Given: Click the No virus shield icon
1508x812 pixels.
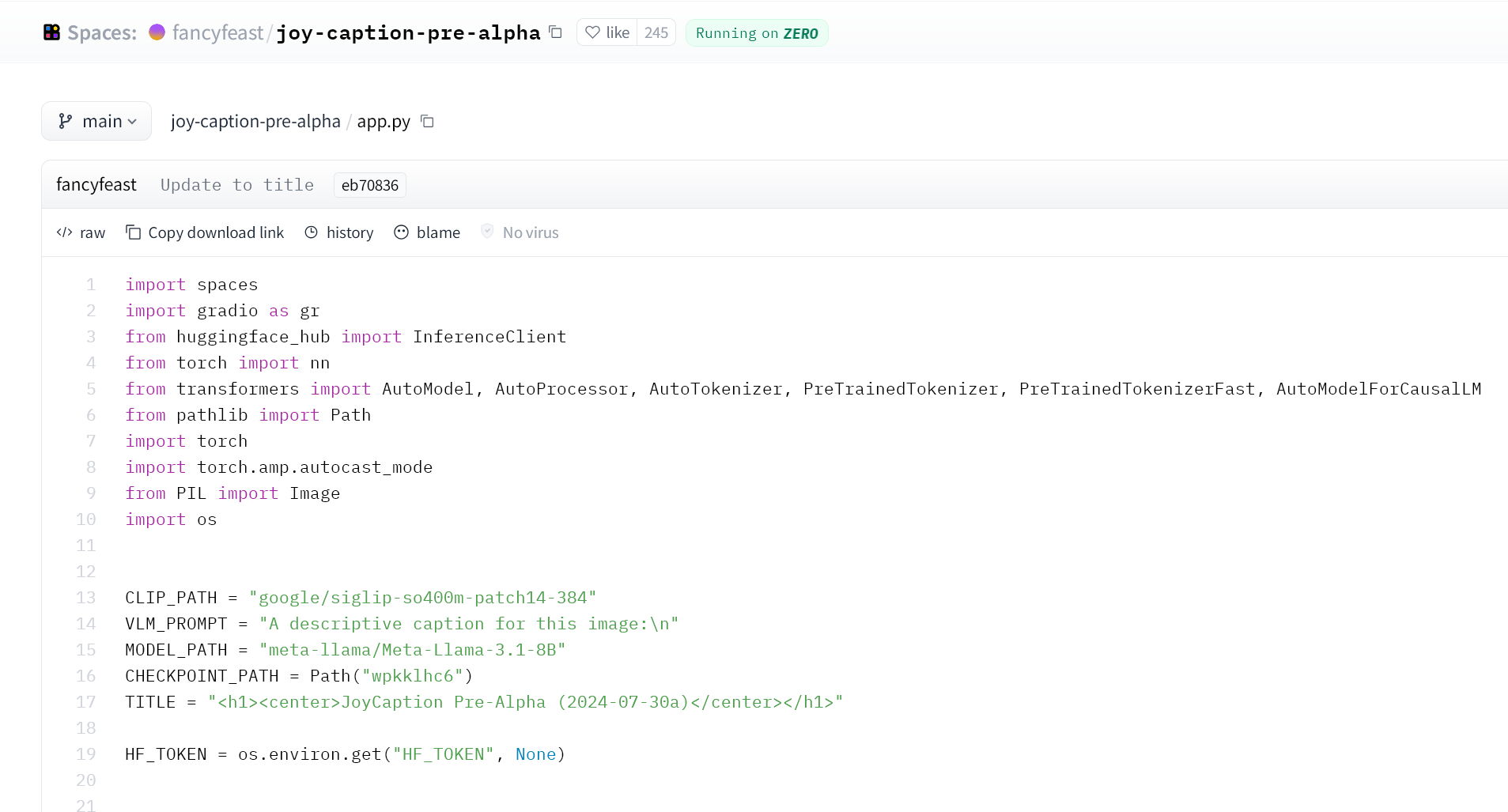Looking at the screenshot, I should pyautogui.click(x=488, y=231).
